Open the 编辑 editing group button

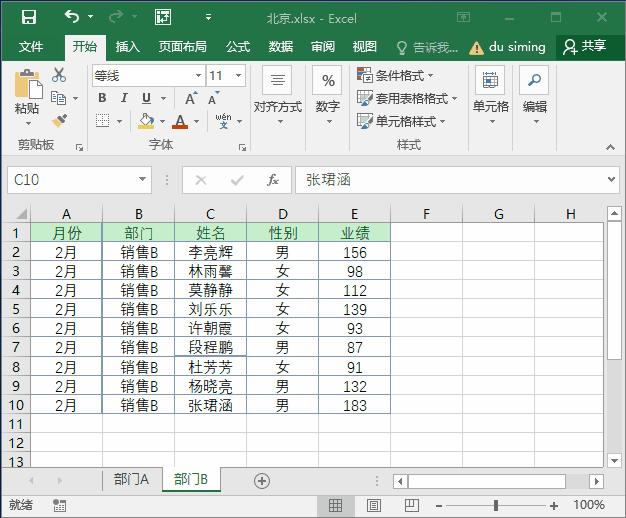[535, 95]
